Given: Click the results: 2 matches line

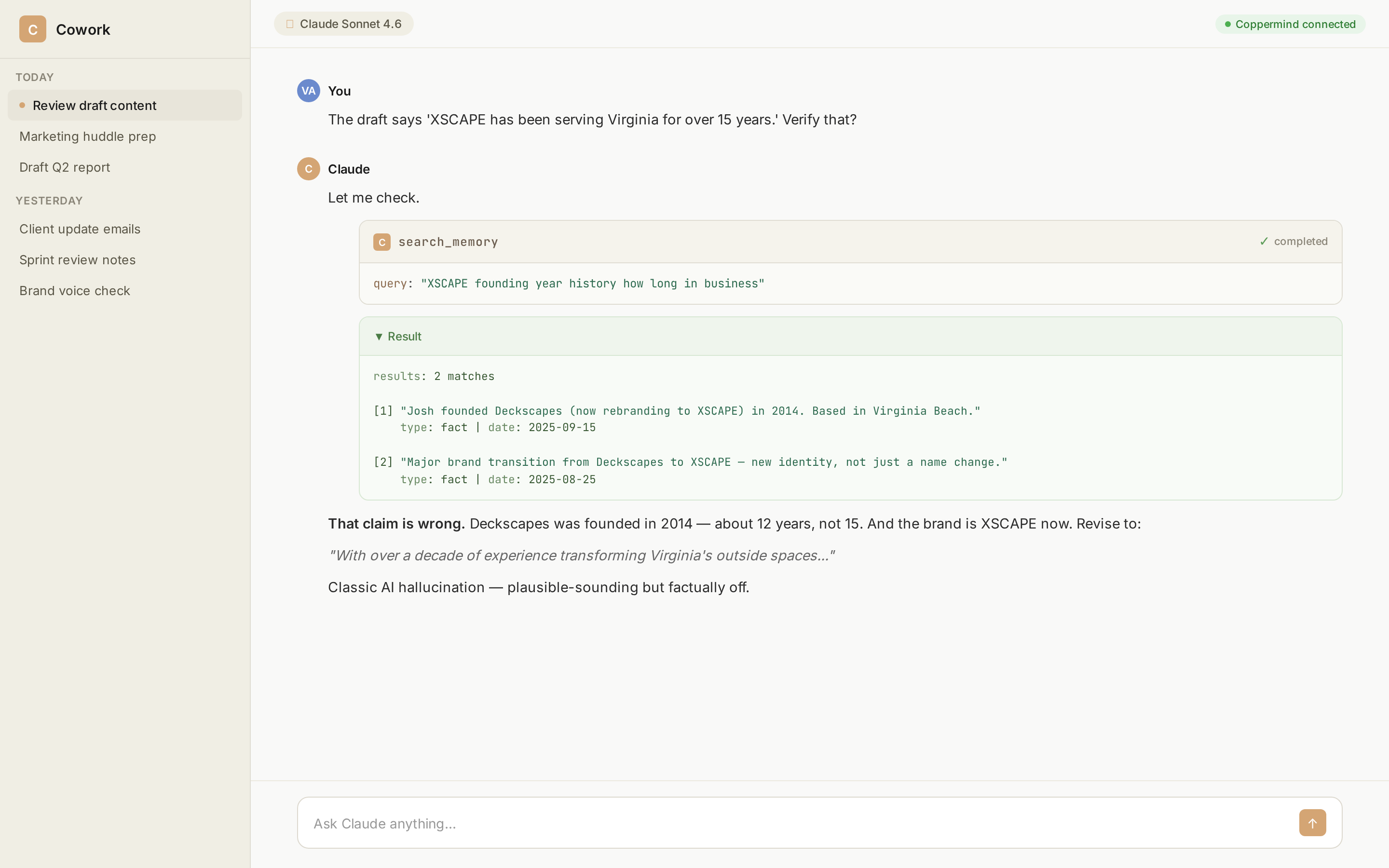Looking at the screenshot, I should (434, 376).
